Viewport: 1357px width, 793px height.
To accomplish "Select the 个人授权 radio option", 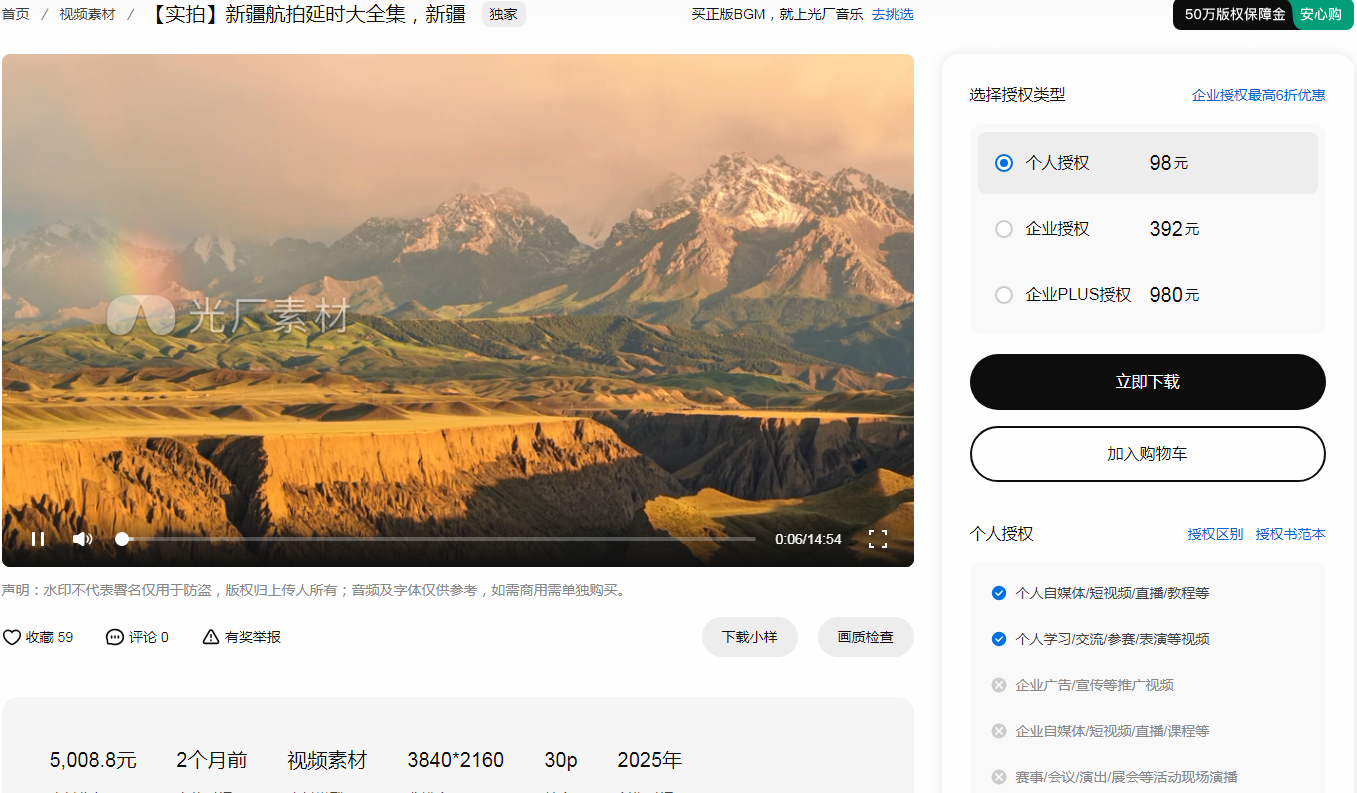I will 1004,163.
